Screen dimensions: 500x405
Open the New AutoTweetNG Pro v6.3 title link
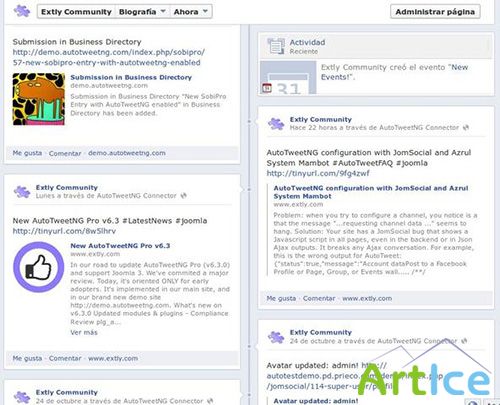pyautogui.click(x=120, y=246)
